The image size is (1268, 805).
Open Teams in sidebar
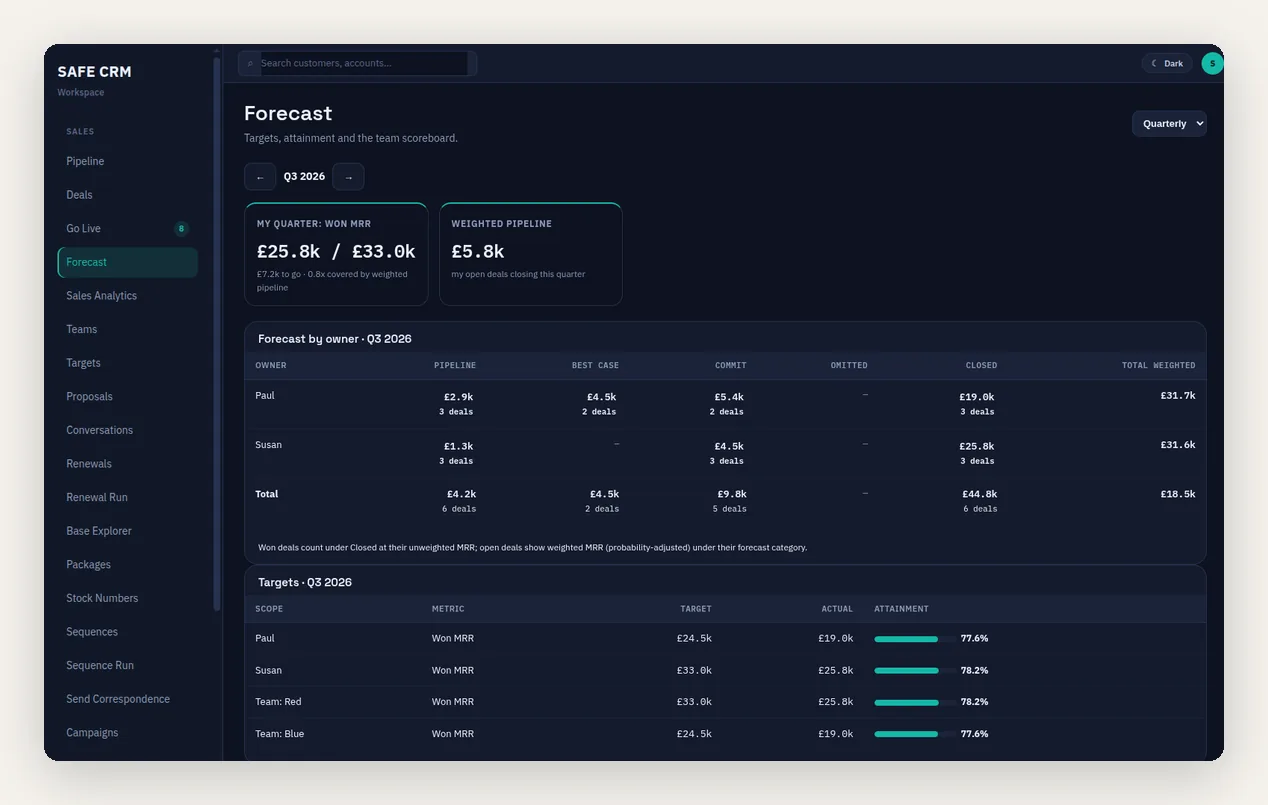tap(128, 329)
